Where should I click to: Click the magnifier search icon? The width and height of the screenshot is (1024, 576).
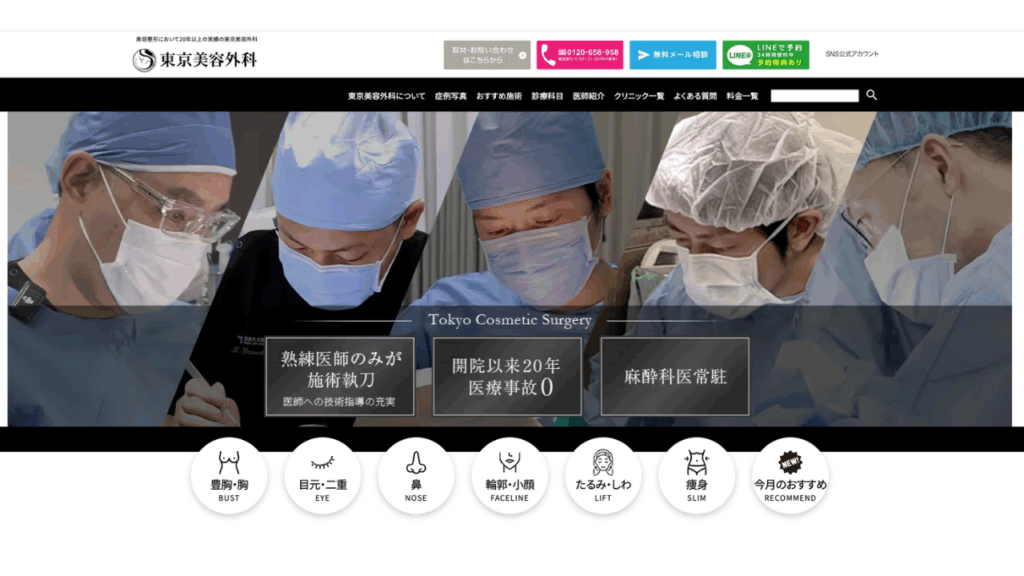point(871,94)
